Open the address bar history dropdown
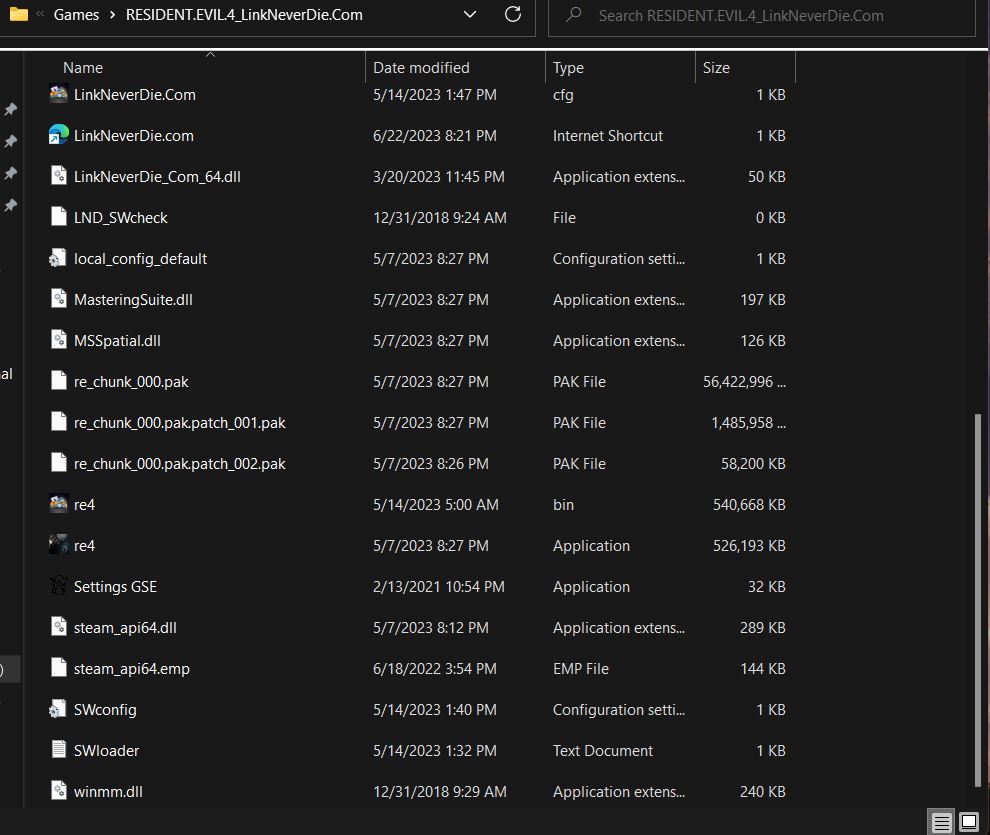 point(470,15)
